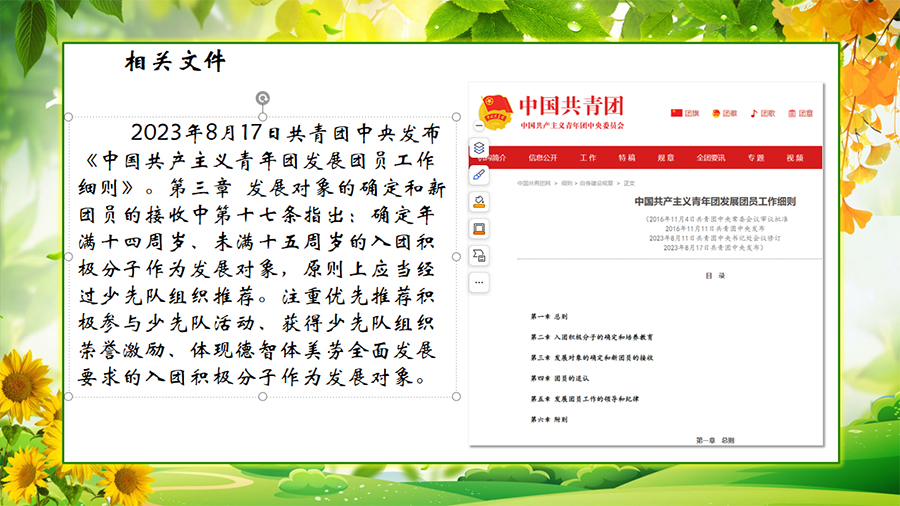The height and width of the screenshot is (506, 900).
Task: Click the Youth League emblem in the picture
Action: tap(495, 111)
